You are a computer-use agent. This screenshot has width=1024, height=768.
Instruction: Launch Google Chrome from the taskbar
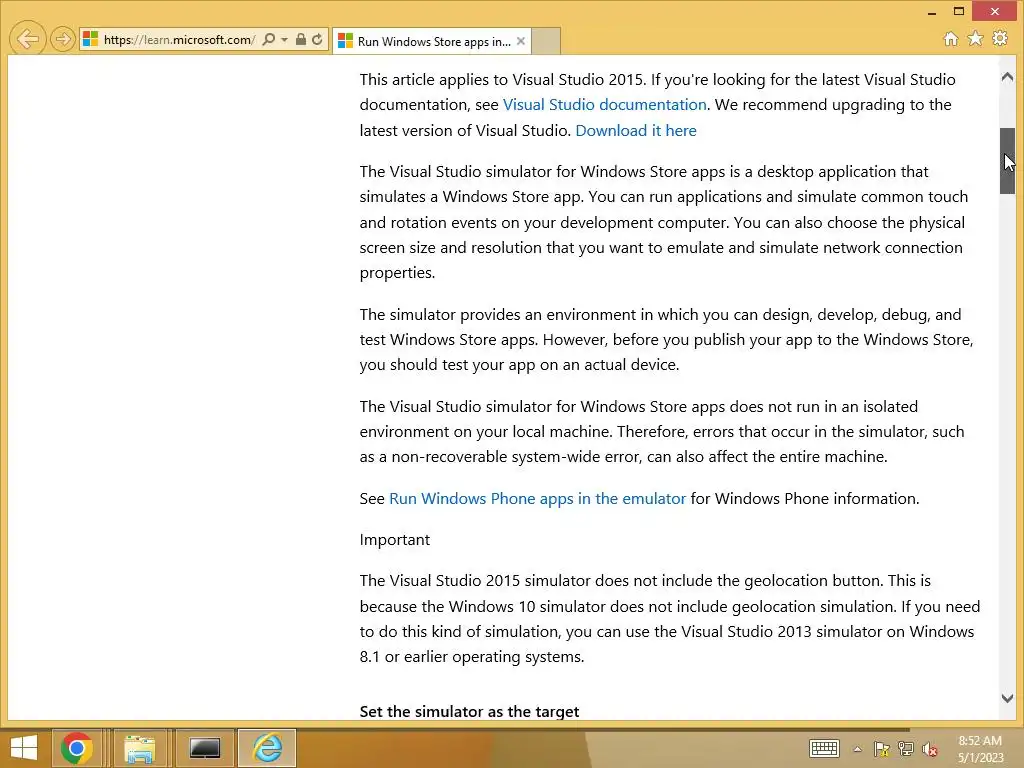point(76,748)
